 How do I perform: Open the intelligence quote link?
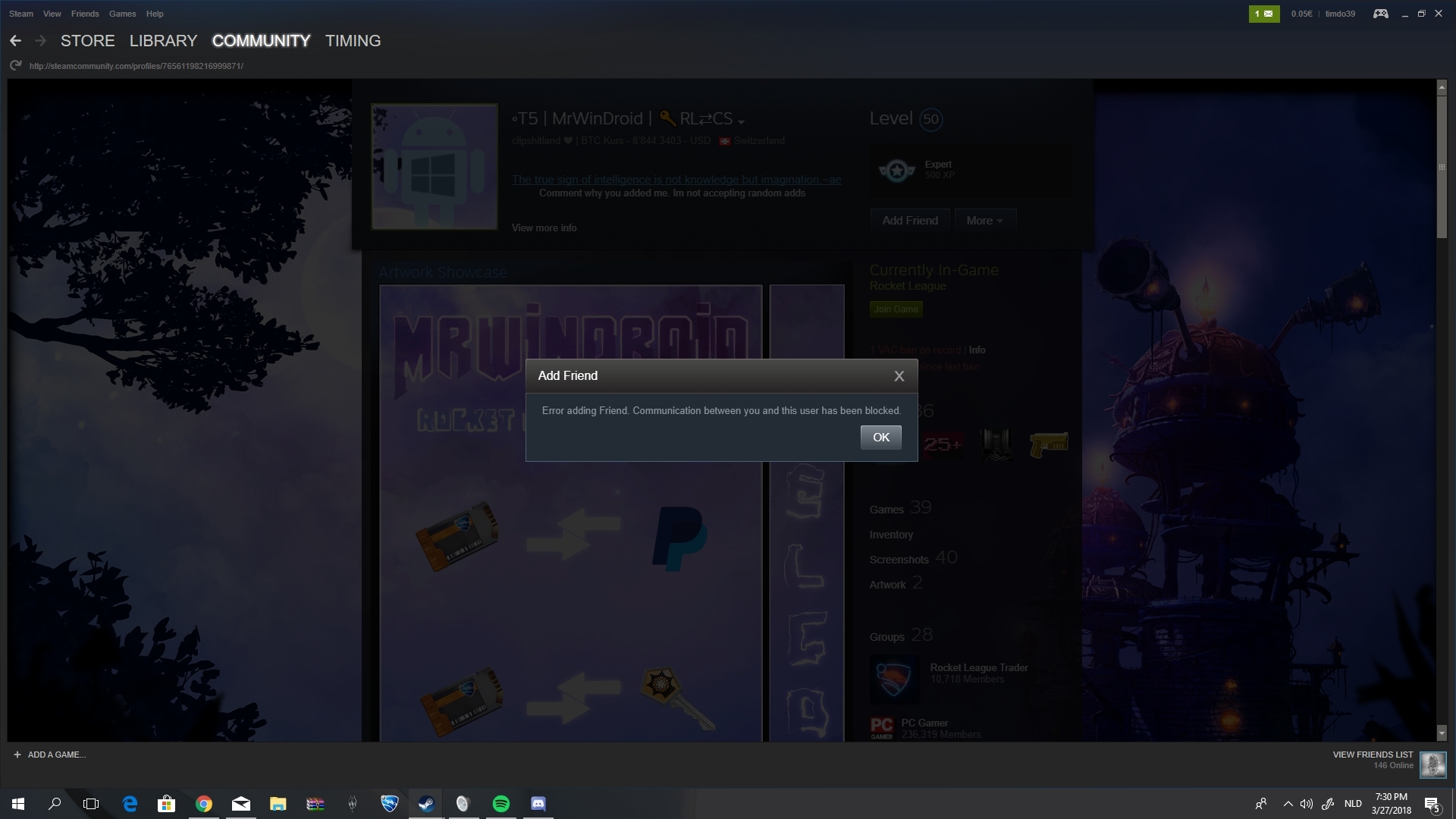pos(676,180)
